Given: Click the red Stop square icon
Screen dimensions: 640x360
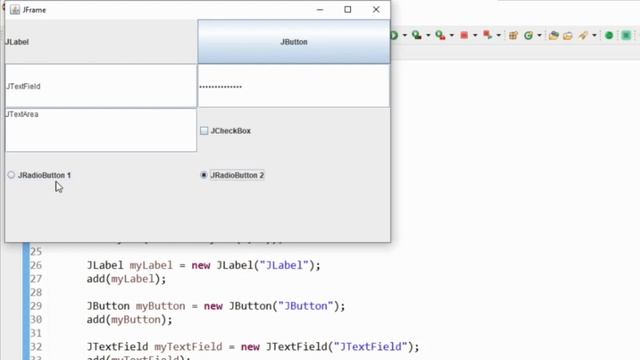Looking at the screenshot, I should click(x=464, y=36).
